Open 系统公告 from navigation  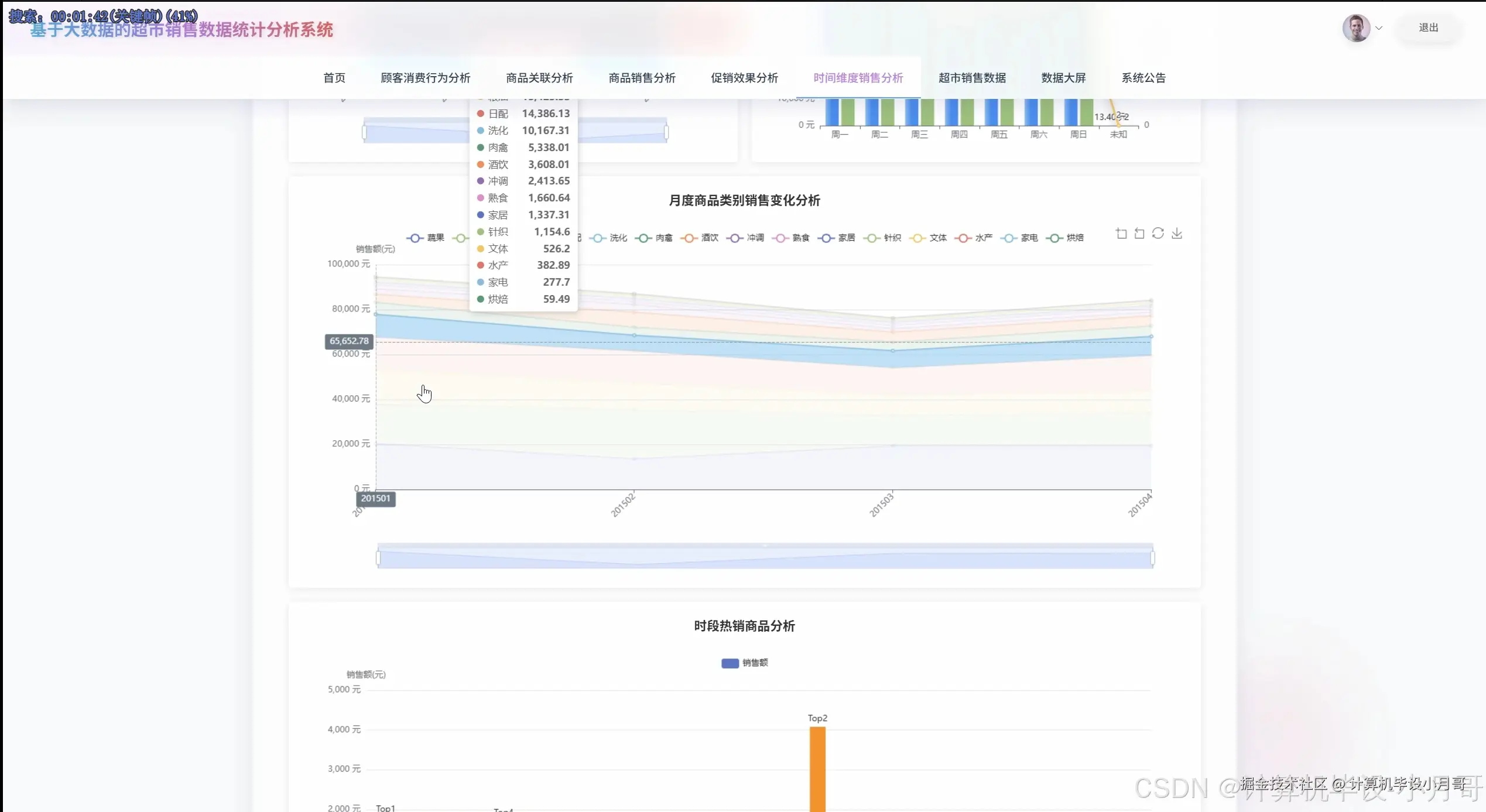click(1143, 78)
